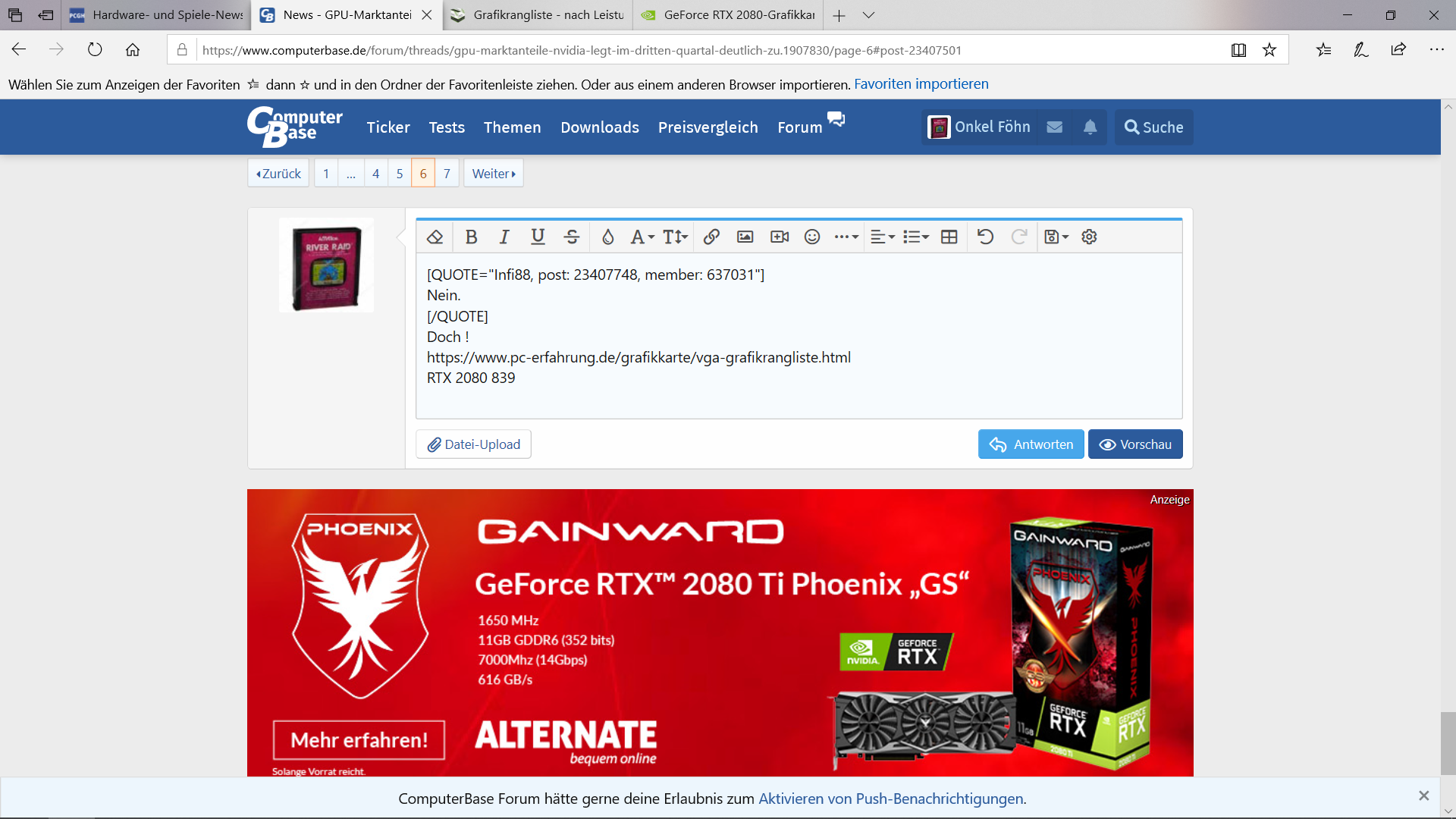The width and height of the screenshot is (1456, 819).
Task: Go to forum page 7
Action: click(x=447, y=174)
